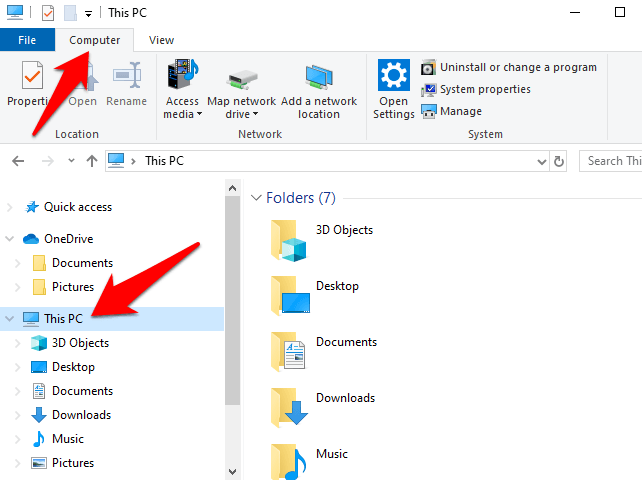Image resolution: width=642 pixels, height=485 pixels.
Task: Open System properties
Action: point(476,89)
